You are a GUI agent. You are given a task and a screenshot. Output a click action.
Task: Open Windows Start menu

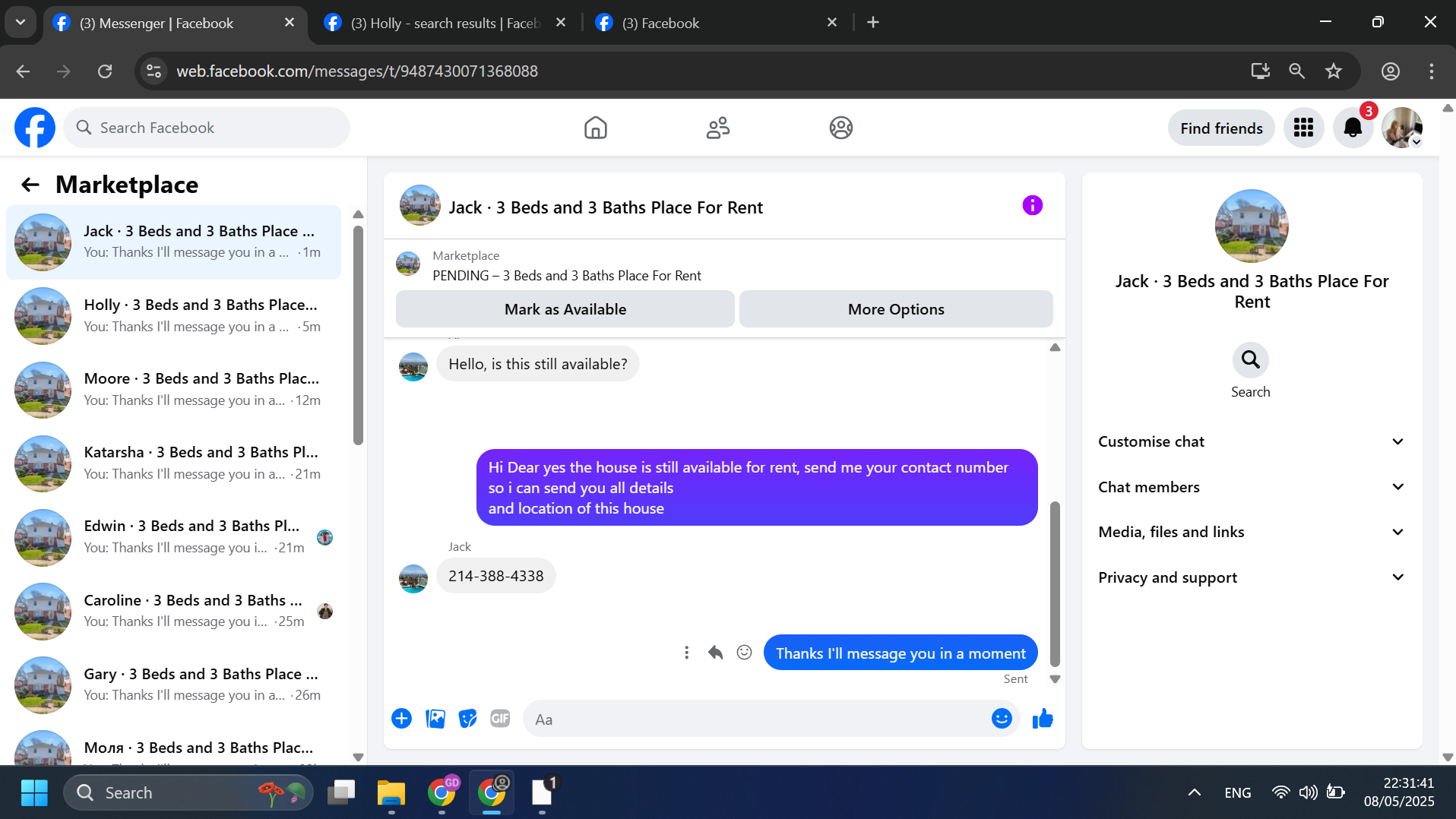pos(34,792)
